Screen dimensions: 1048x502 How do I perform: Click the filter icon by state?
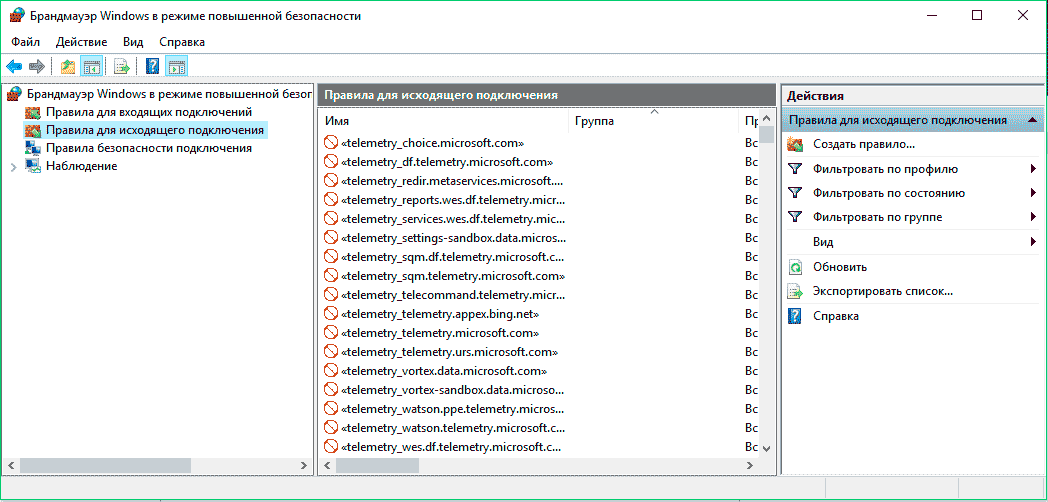point(795,193)
